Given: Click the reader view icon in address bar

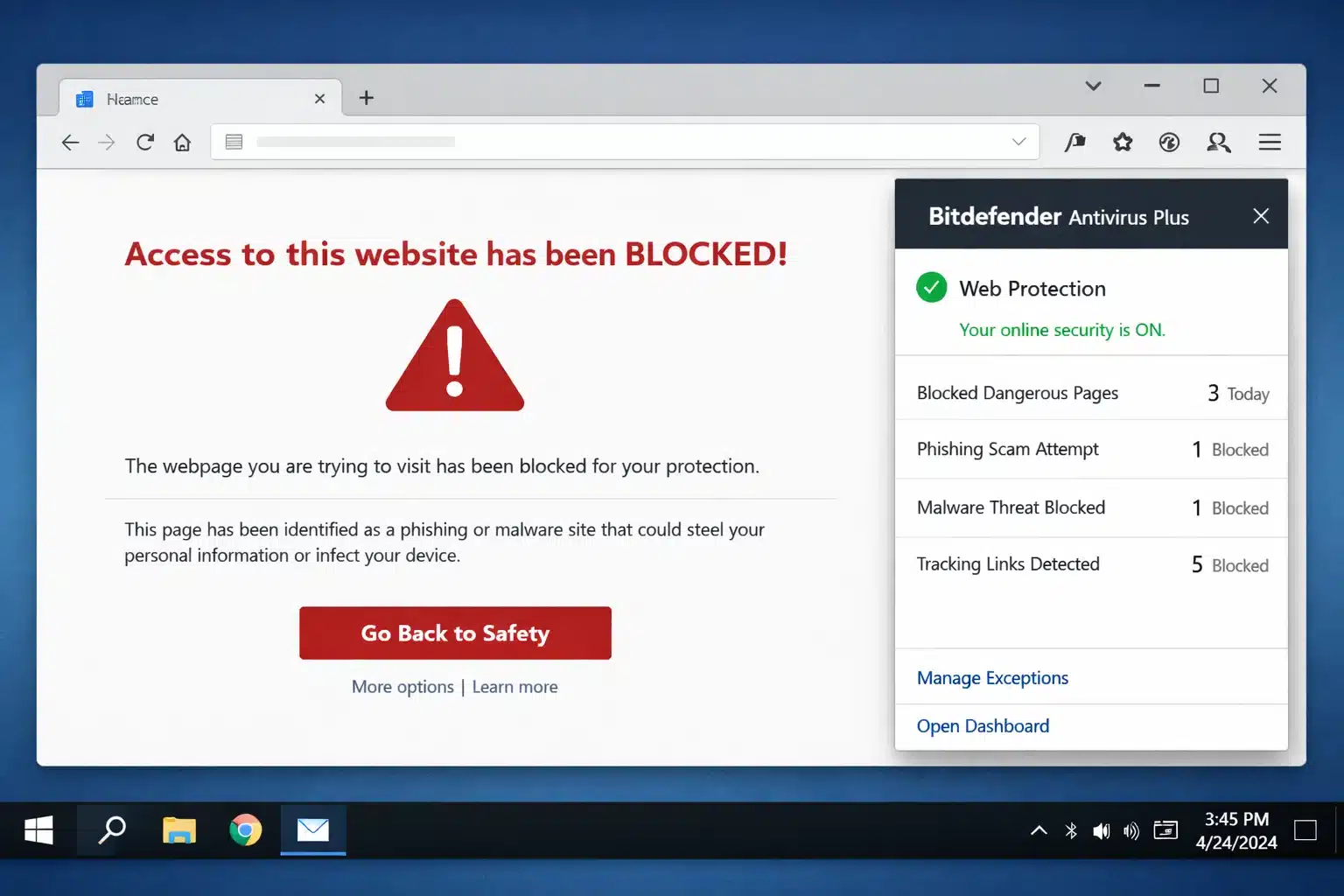Looking at the screenshot, I should [x=233, y=142].
